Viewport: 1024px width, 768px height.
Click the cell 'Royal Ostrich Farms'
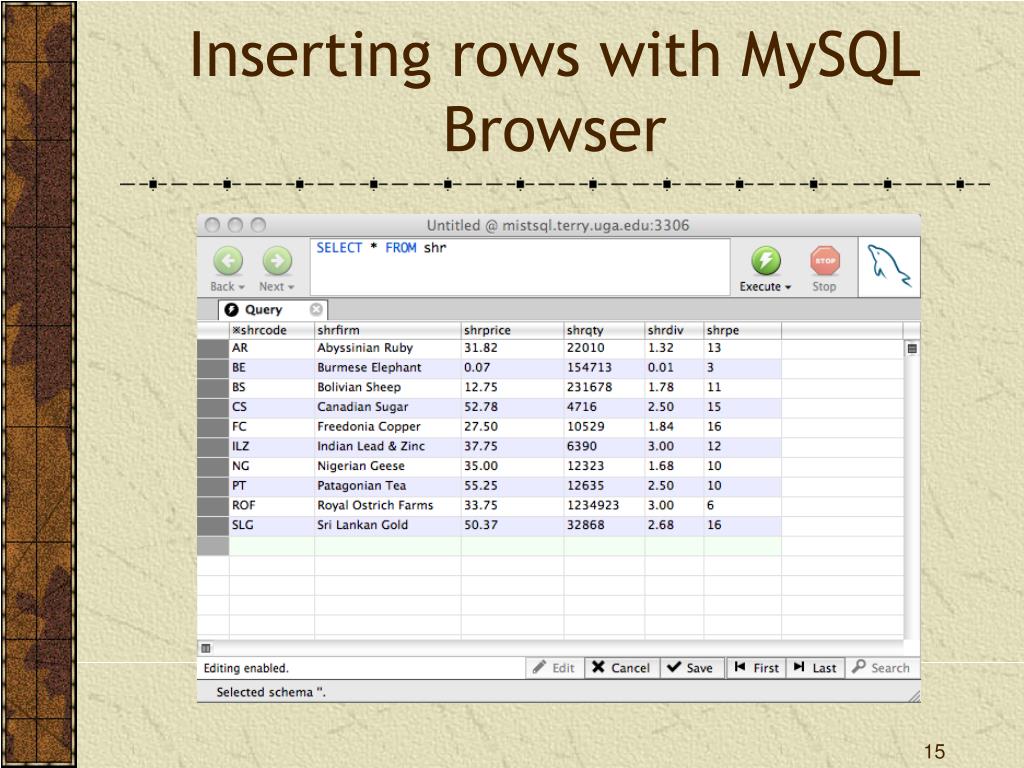coord(388,505)
